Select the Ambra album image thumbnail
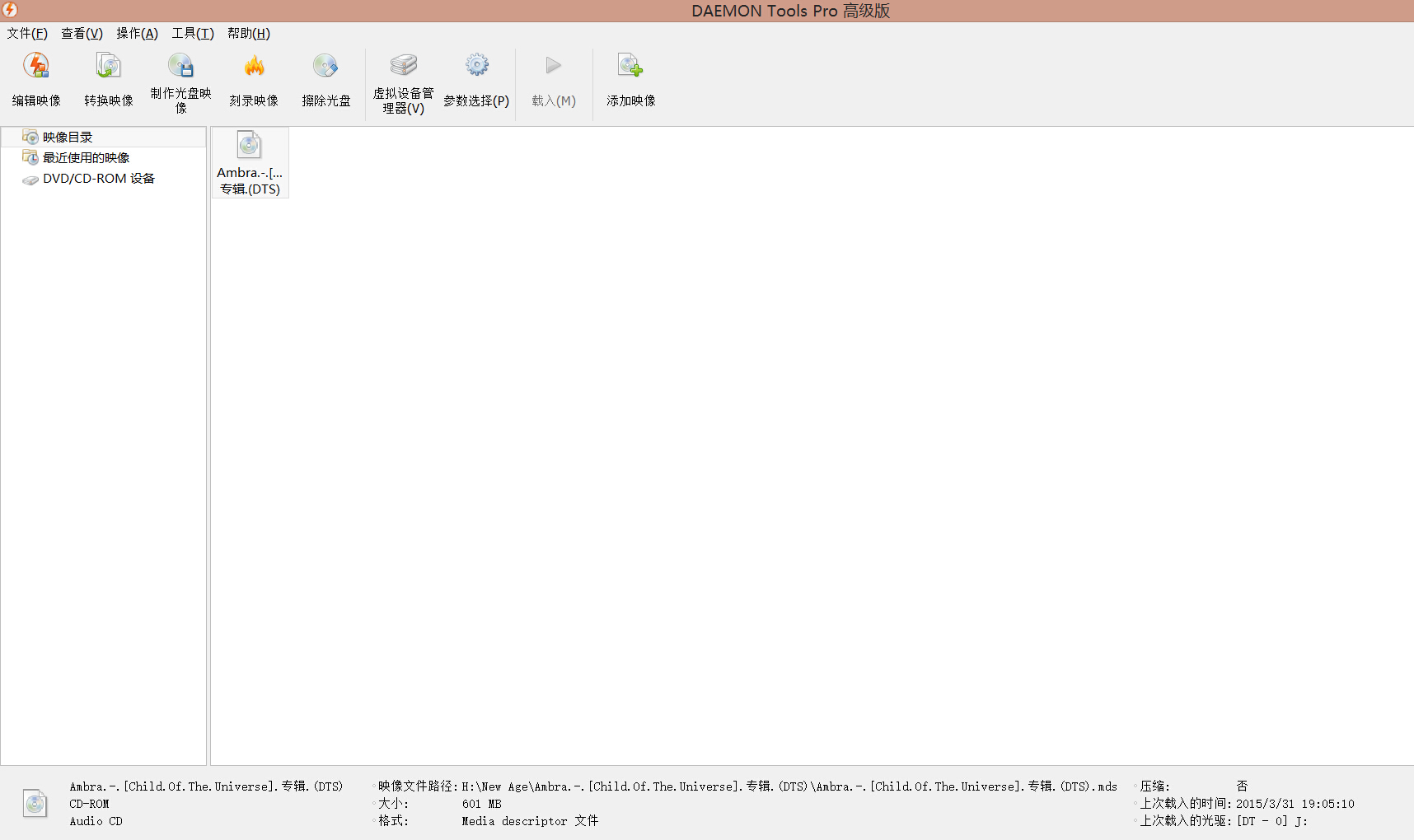 (250, 162)
